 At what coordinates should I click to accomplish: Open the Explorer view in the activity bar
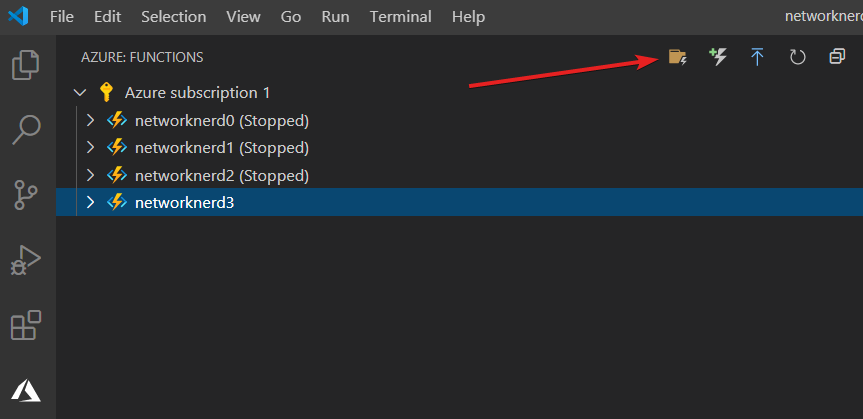click(x=26, y=64)
